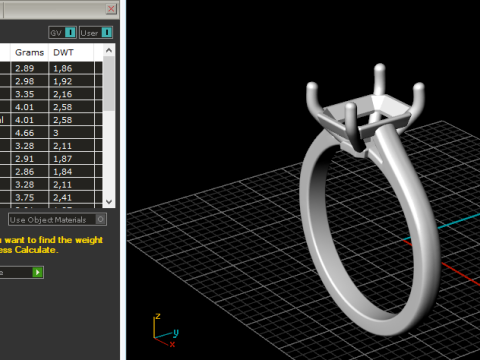The height and width of the screenshot is (360, 480).
Task: Toggle Use Object Materials option
Action: tap(57, 220)
